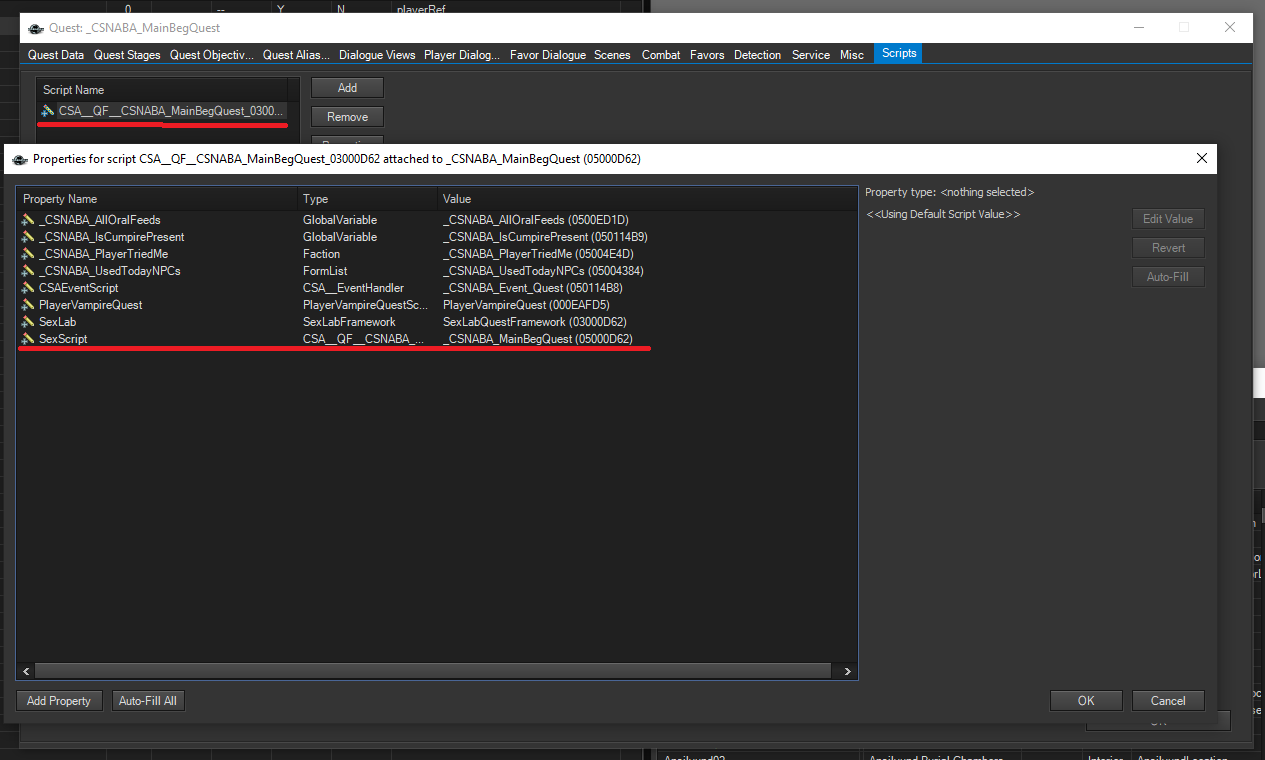Click the Add Property button
This screenshot has width=1265, height=760.
(x=58, y=701)
